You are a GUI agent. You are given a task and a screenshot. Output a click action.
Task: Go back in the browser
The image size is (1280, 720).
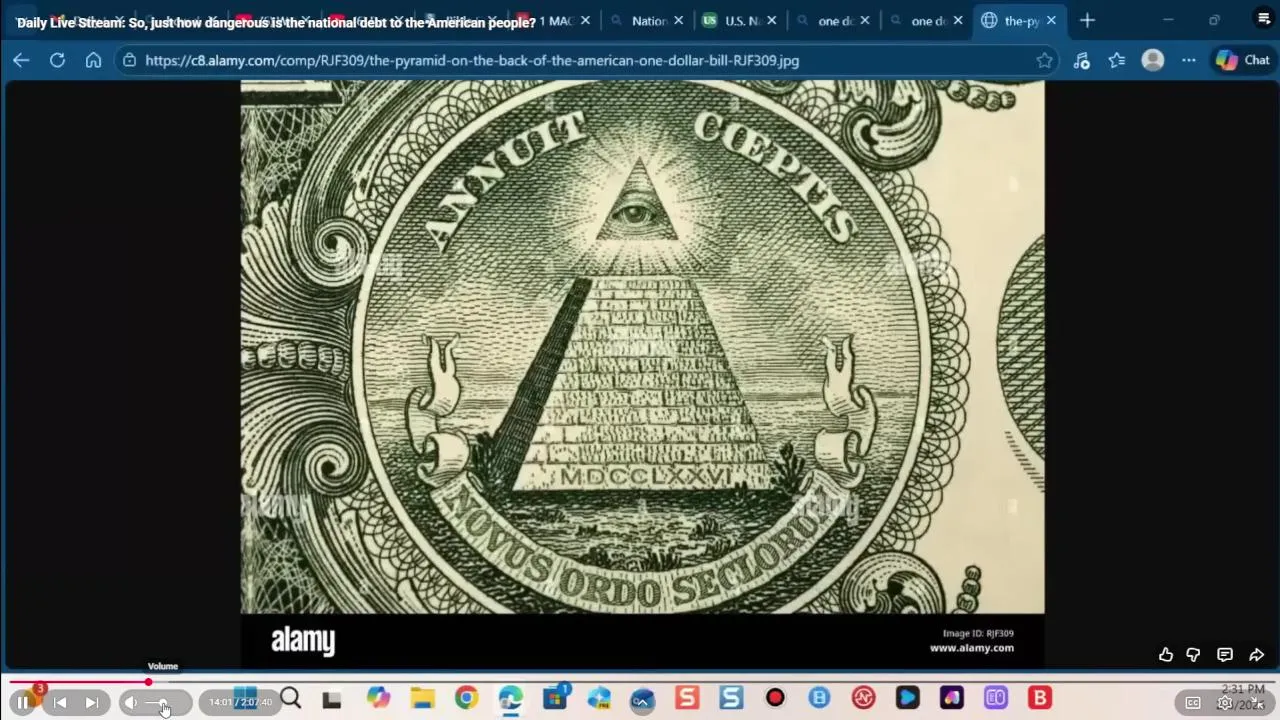click(x=21, y=60)
